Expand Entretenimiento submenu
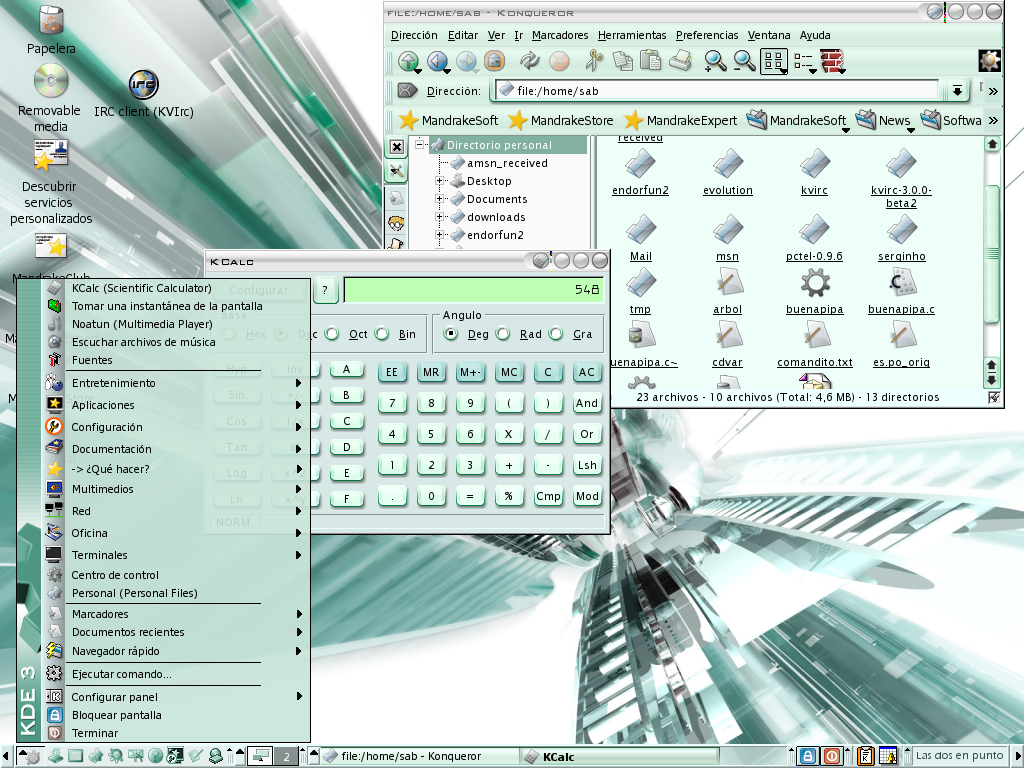This screenshot has height=768, width=1024. [x=174, y=383]
